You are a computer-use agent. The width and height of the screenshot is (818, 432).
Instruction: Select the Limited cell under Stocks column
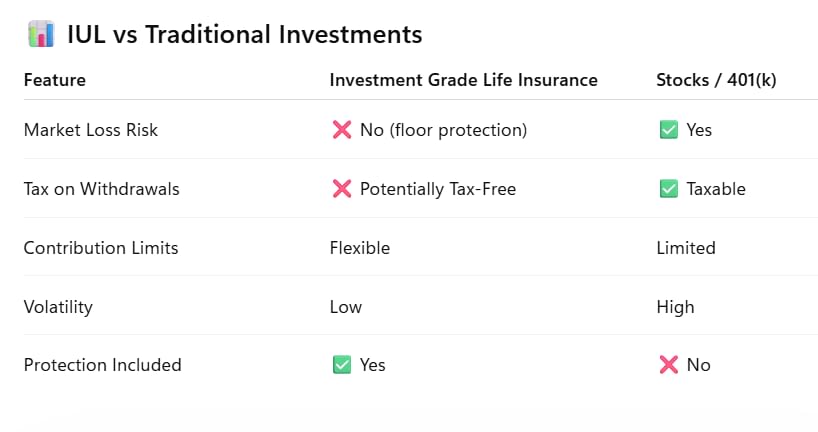click(x=686, y=248)
